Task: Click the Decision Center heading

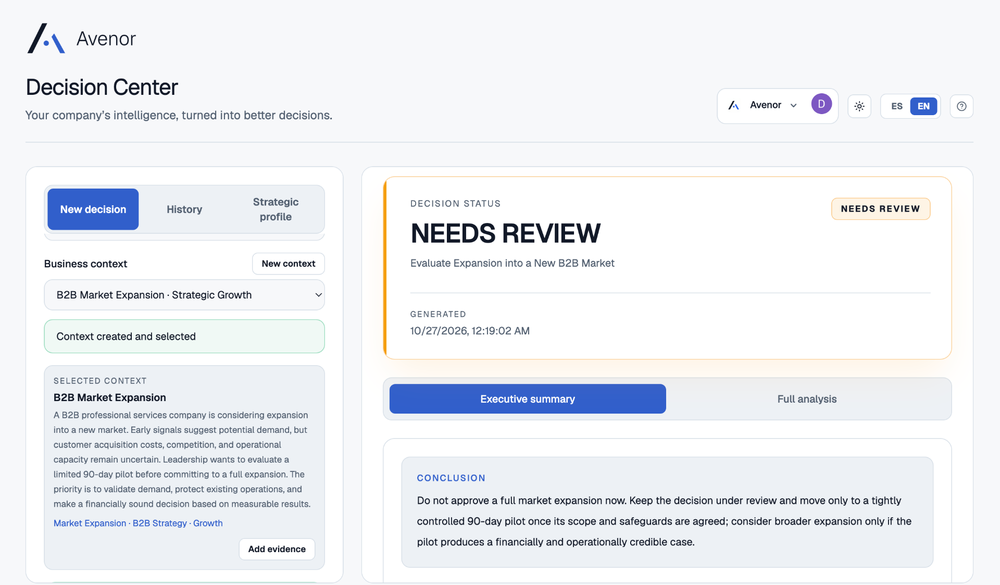Action: coord(102,87)
